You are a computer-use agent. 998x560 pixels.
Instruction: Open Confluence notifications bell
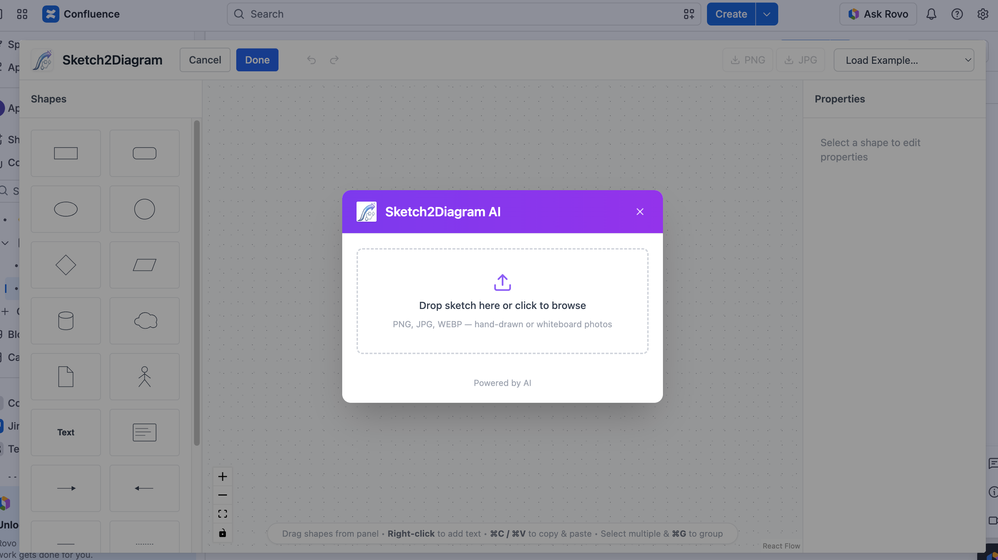931,14
